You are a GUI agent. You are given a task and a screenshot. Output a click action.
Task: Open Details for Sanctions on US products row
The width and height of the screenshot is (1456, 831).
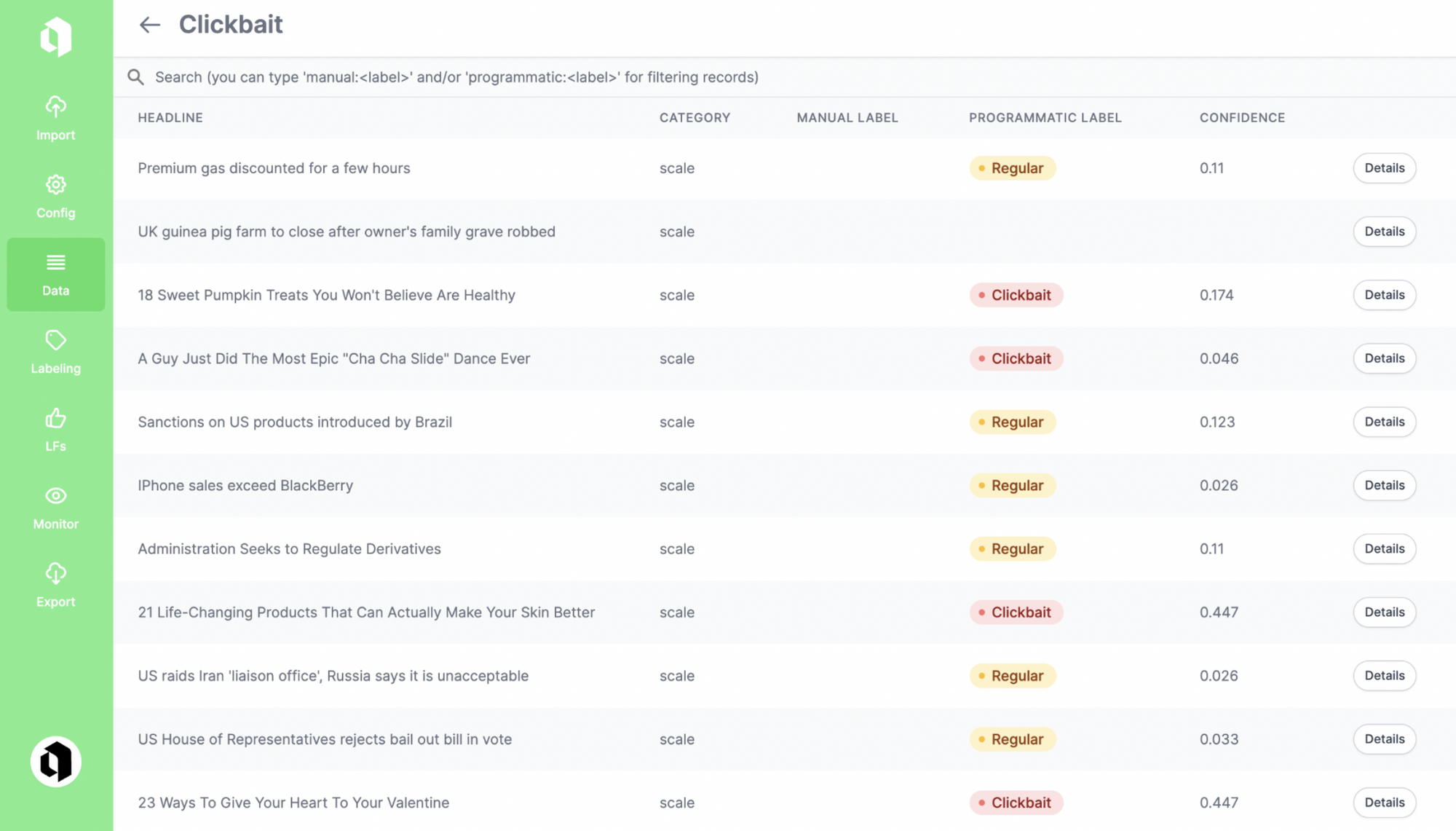click(1385, 422)
